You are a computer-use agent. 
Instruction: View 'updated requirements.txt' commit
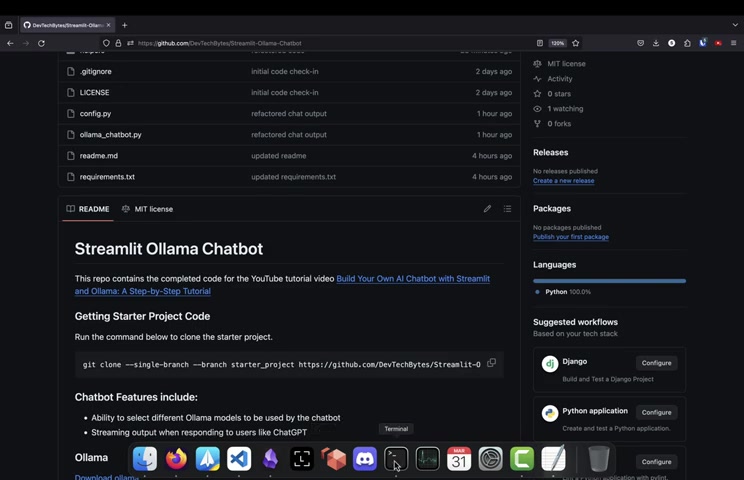tap(293, 177)
